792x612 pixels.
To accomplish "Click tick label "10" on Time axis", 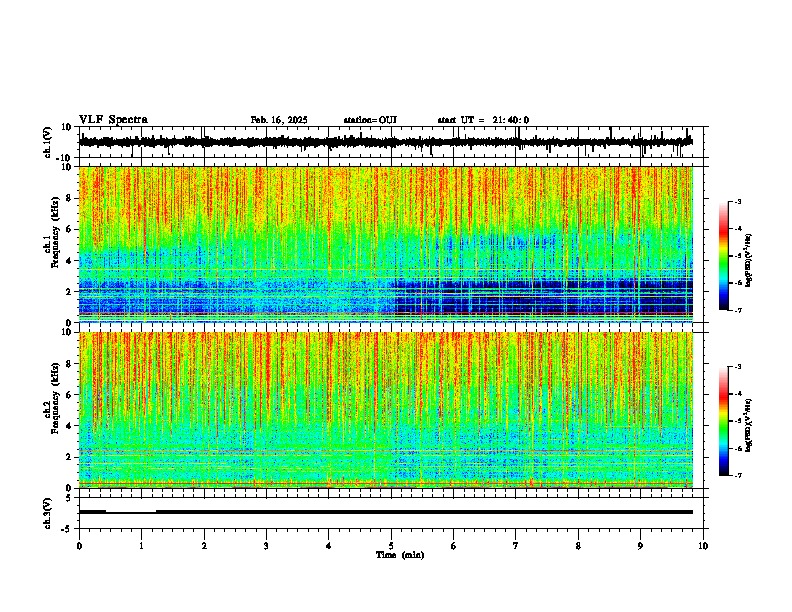I will tap(703, 546).
